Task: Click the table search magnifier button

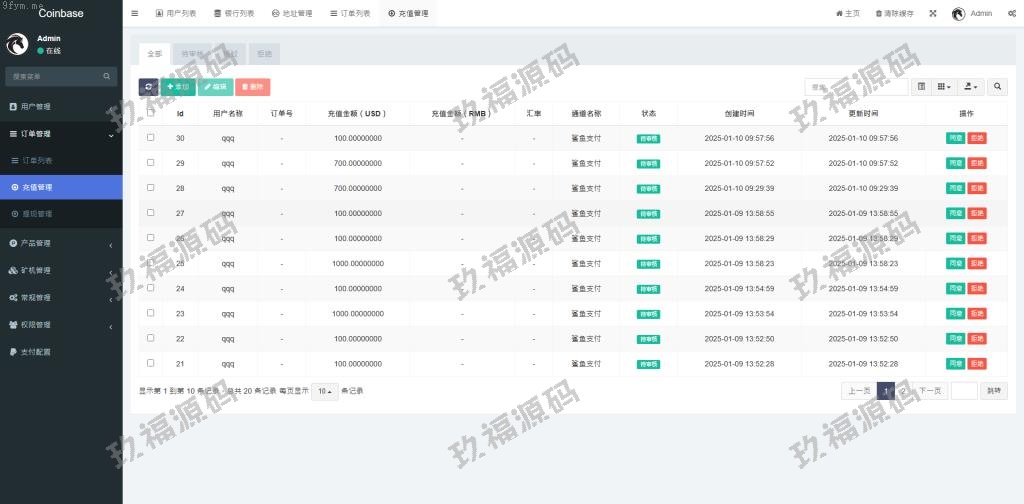Action: click(x=997, y=87)
